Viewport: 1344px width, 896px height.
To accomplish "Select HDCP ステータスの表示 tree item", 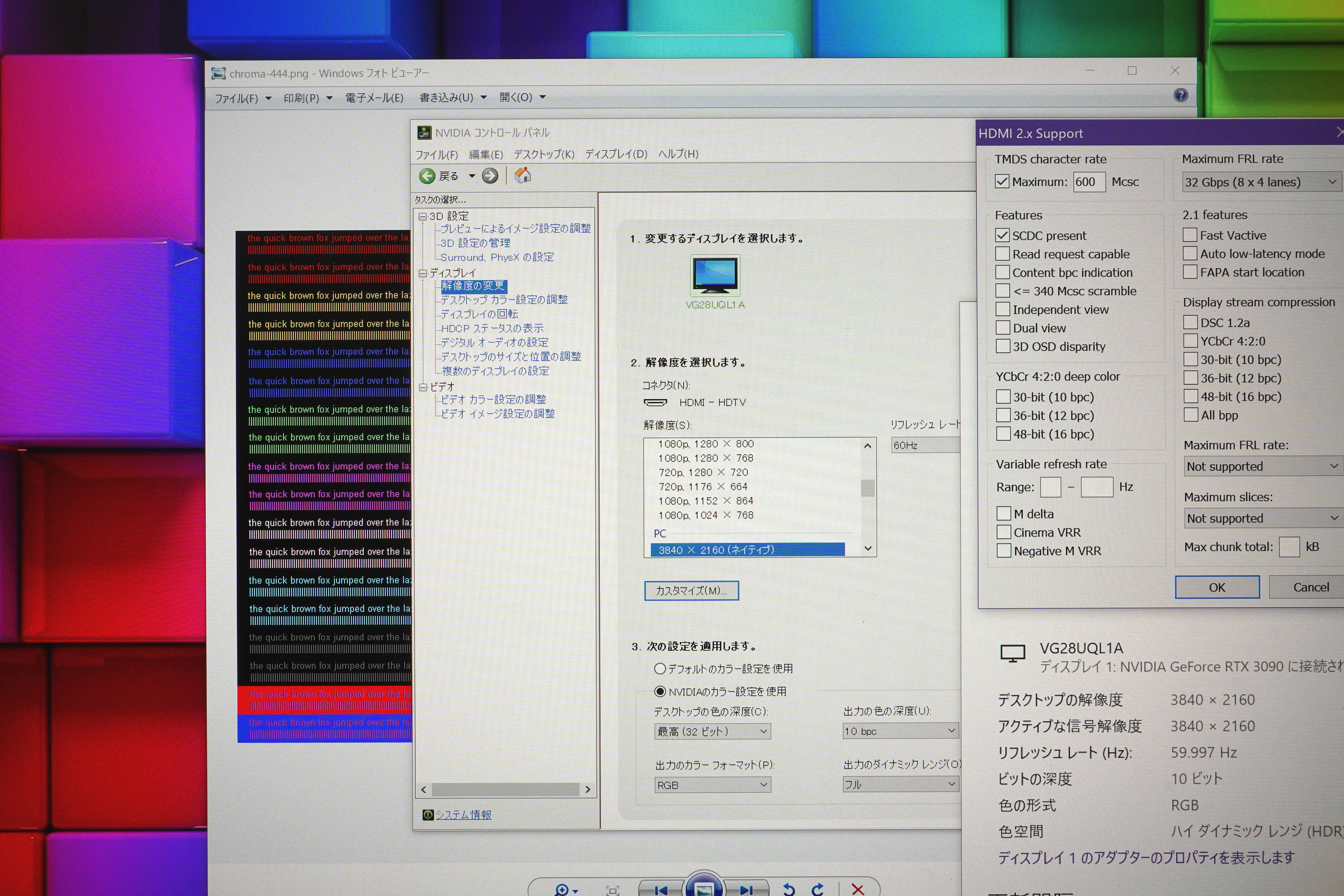I will tap(492, 328).
